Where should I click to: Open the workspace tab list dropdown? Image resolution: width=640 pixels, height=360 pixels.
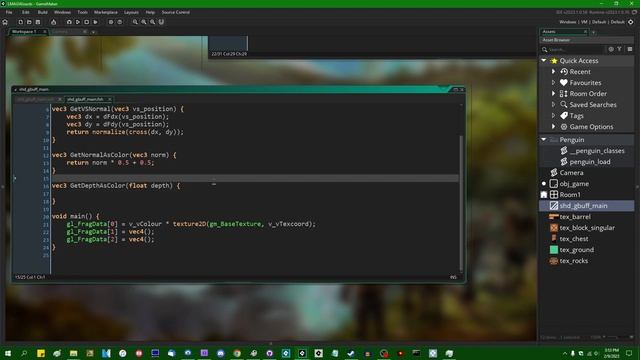click(93, 32)
